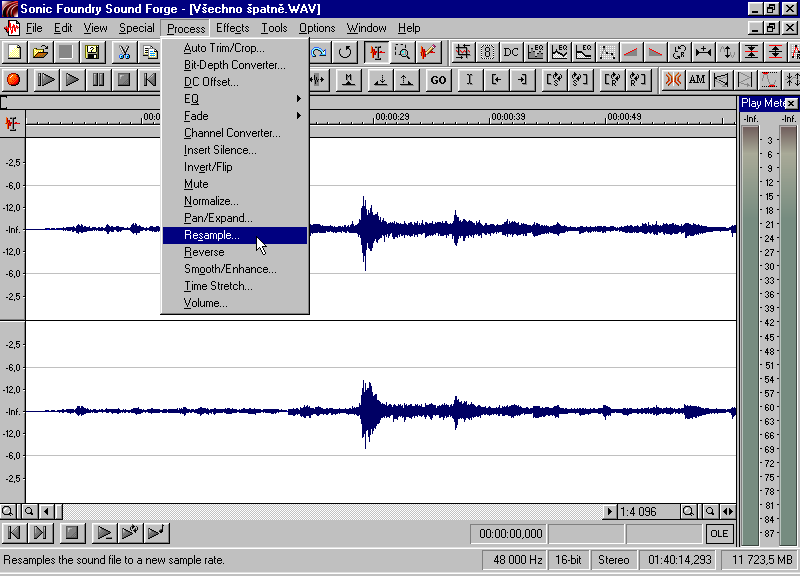Click the DC Offset toolbar button

click(x=511, y=52)
